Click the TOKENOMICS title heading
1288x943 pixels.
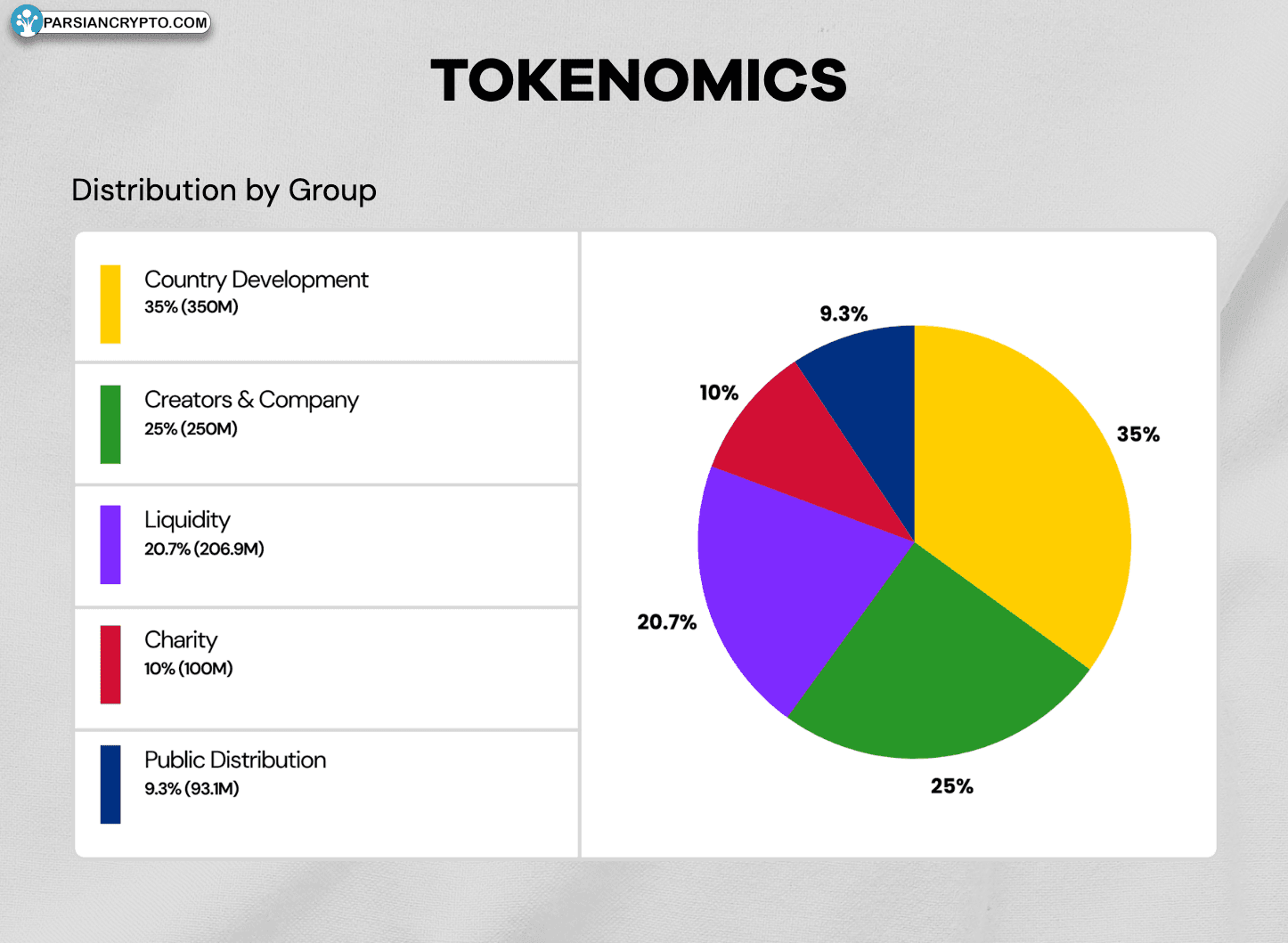pos(639,80)
